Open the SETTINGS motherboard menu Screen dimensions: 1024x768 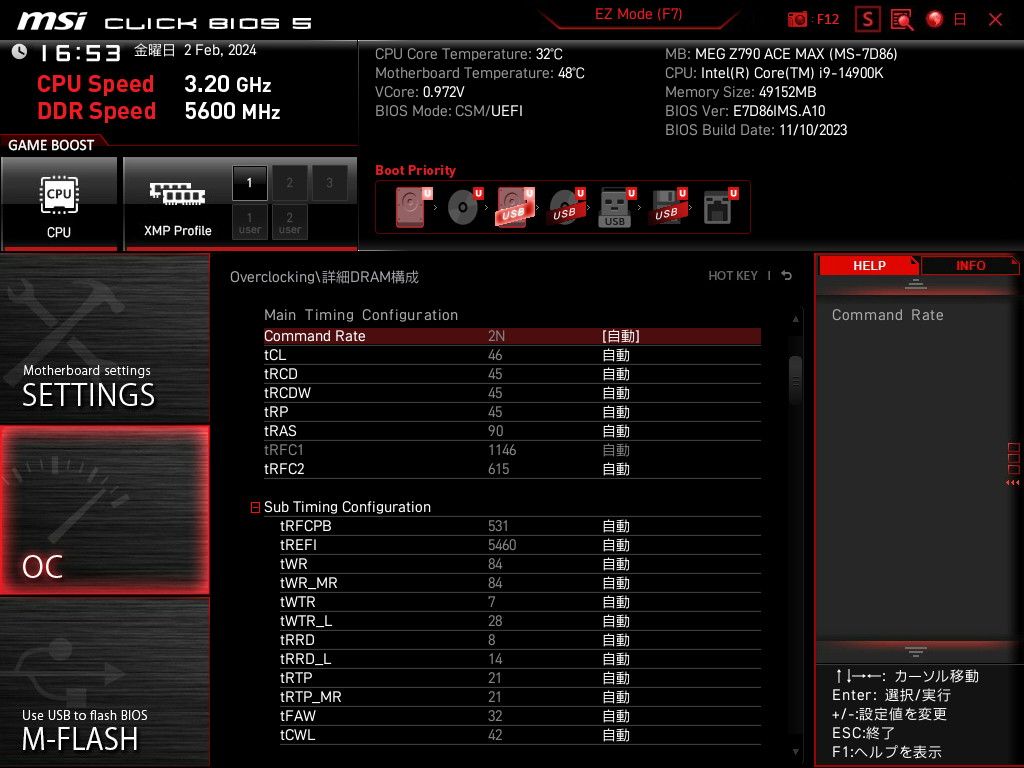[105, 338]
